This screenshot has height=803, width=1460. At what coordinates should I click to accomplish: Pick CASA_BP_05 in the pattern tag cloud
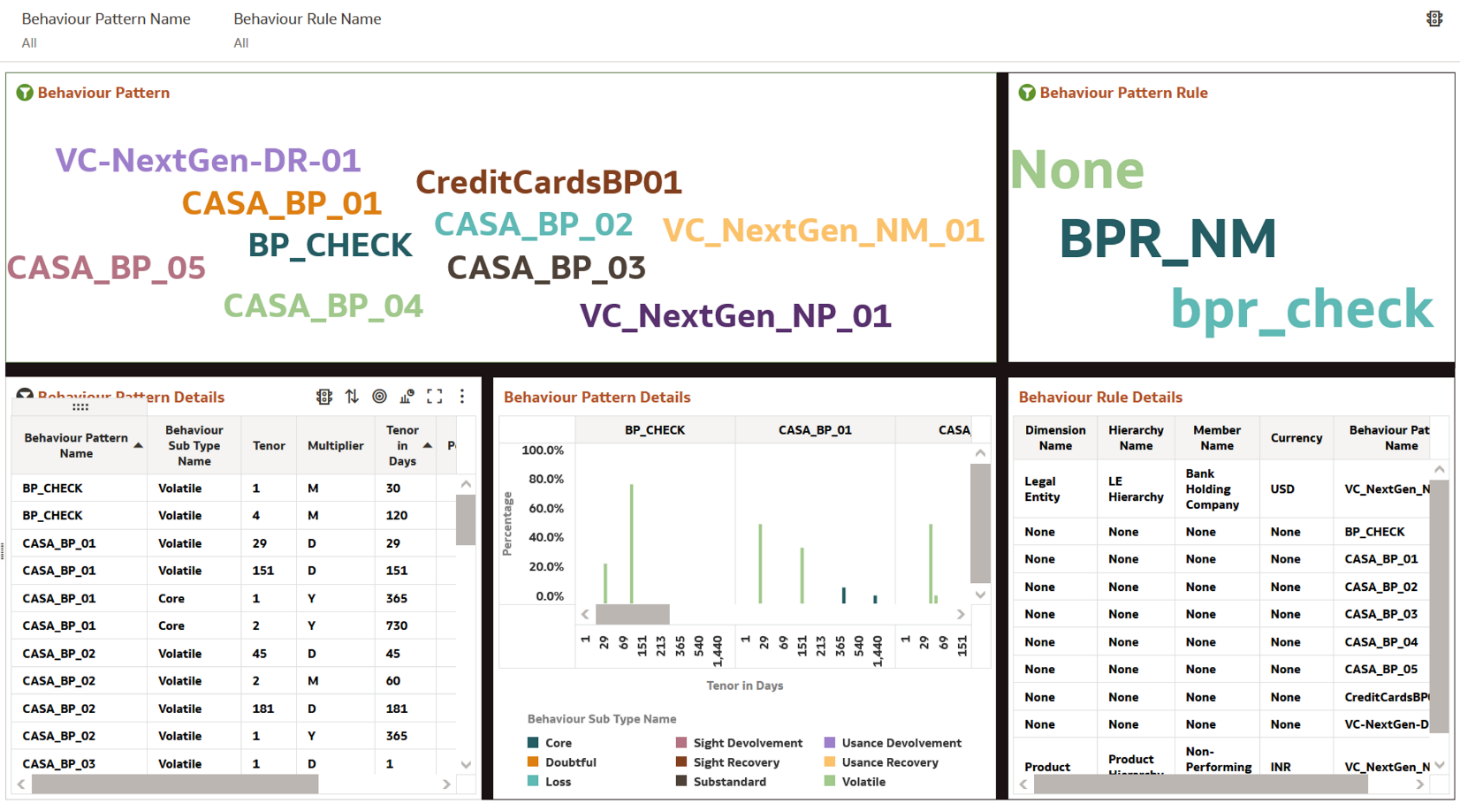tap(106, 268)
